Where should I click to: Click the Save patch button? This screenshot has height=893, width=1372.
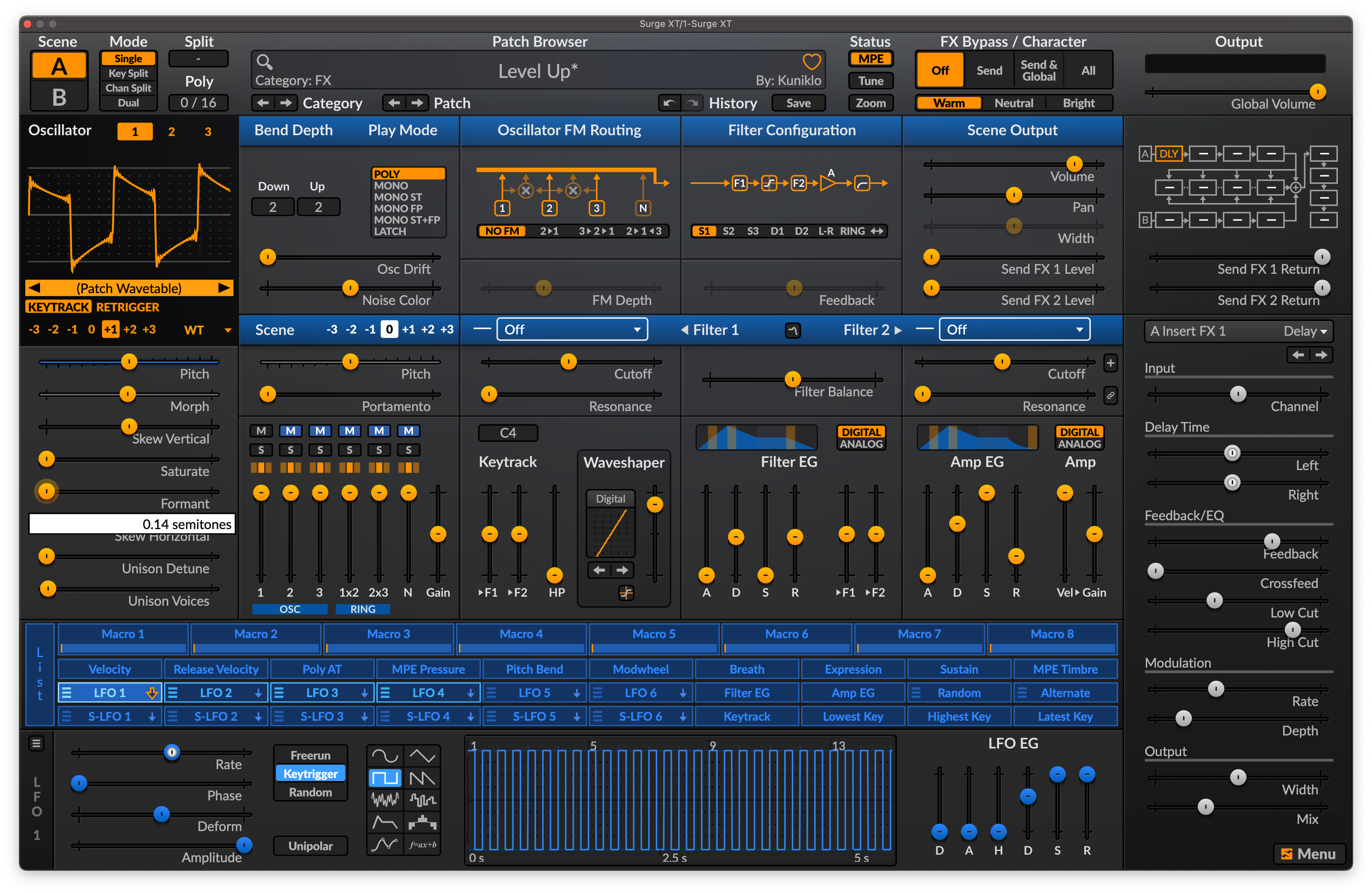(799, 103)
